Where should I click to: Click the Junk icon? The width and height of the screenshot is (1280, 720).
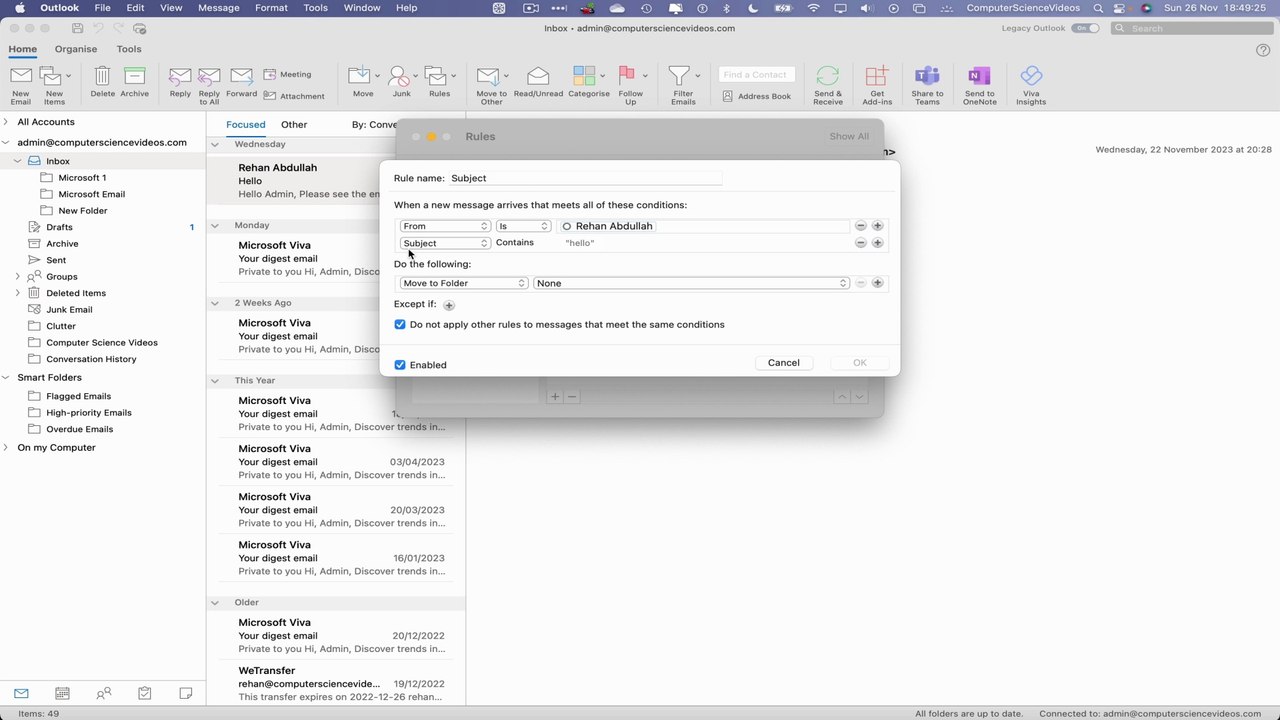click(x=399, y=77)
